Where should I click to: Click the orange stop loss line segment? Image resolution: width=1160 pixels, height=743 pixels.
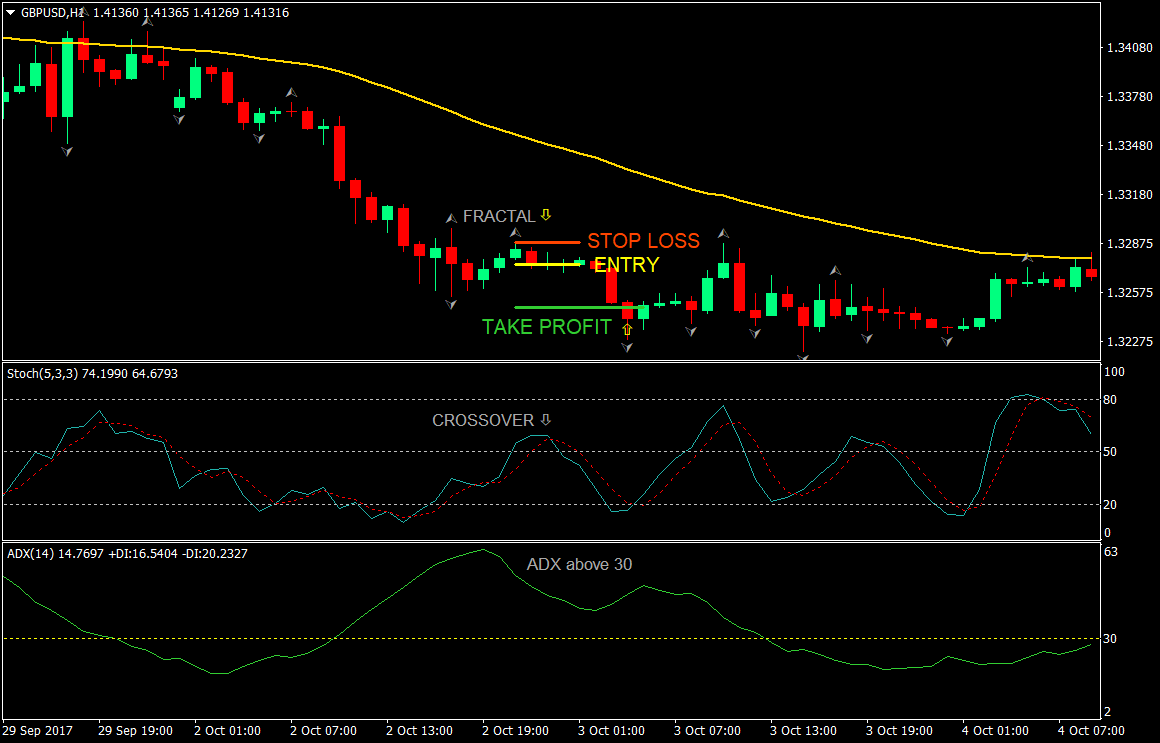[x=550, y=242]
